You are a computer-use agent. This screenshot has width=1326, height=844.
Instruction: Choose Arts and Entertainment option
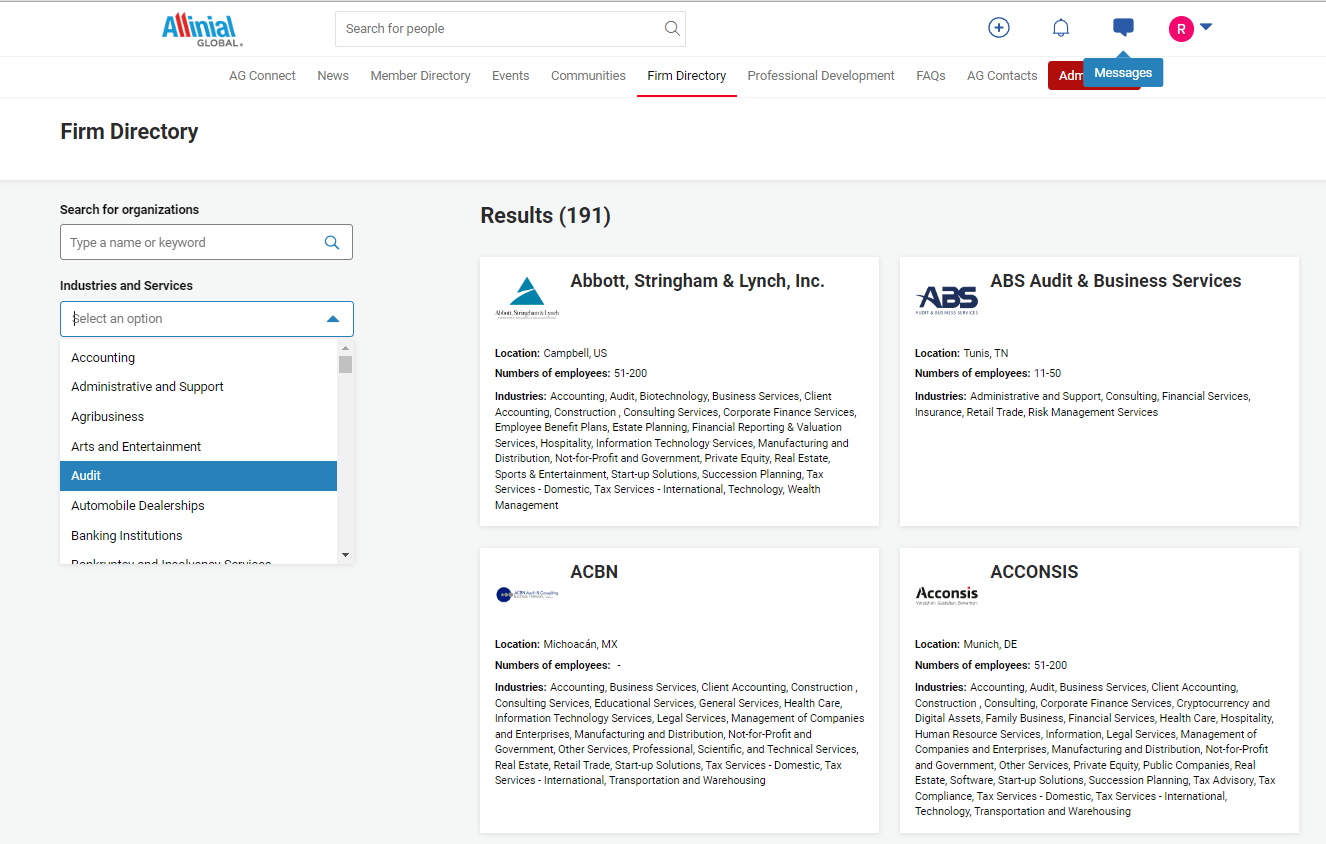[x=198, y=447]
